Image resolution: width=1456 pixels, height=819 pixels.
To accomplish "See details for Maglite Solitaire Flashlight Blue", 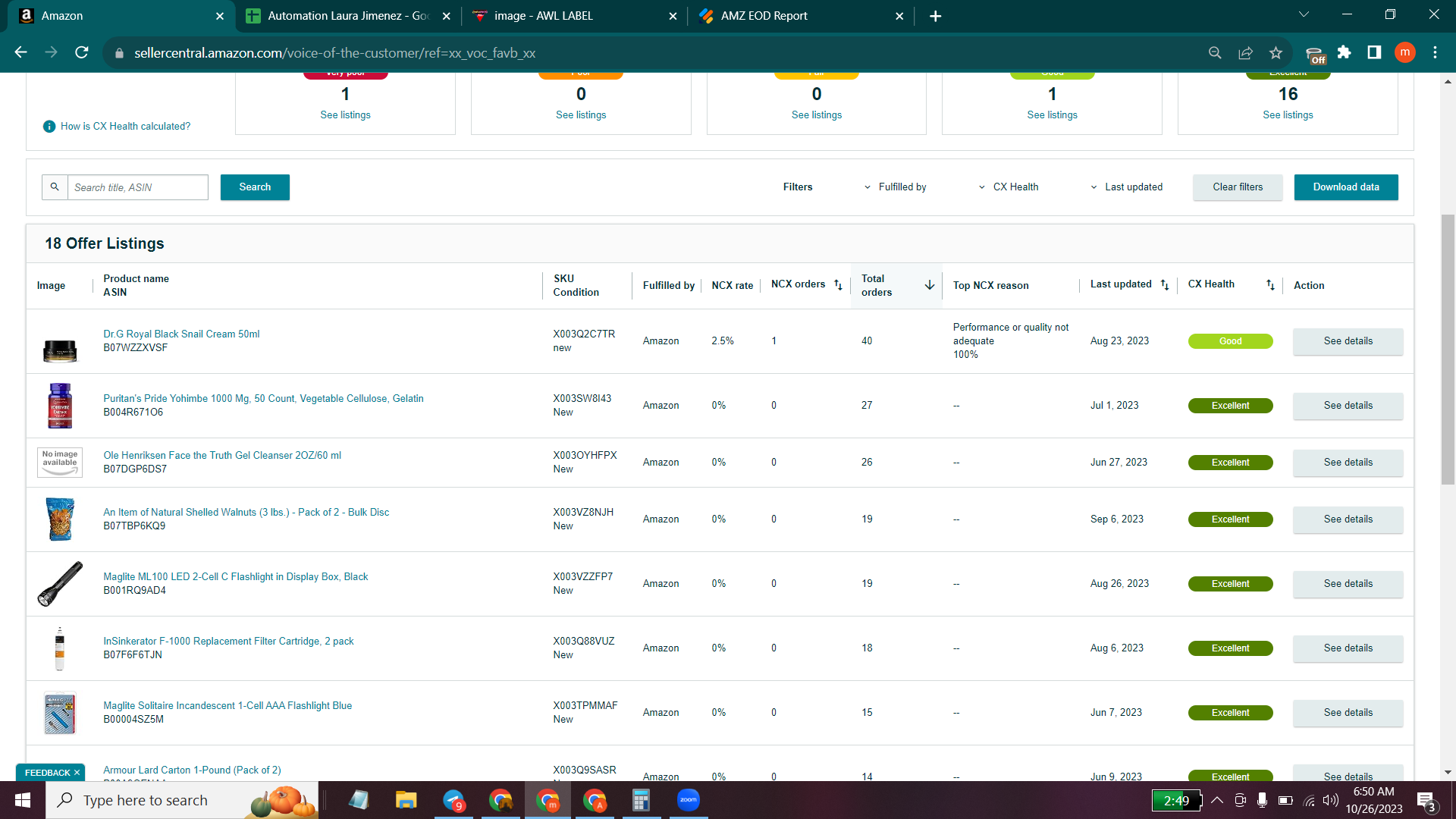I will [x=1348, y=713].
